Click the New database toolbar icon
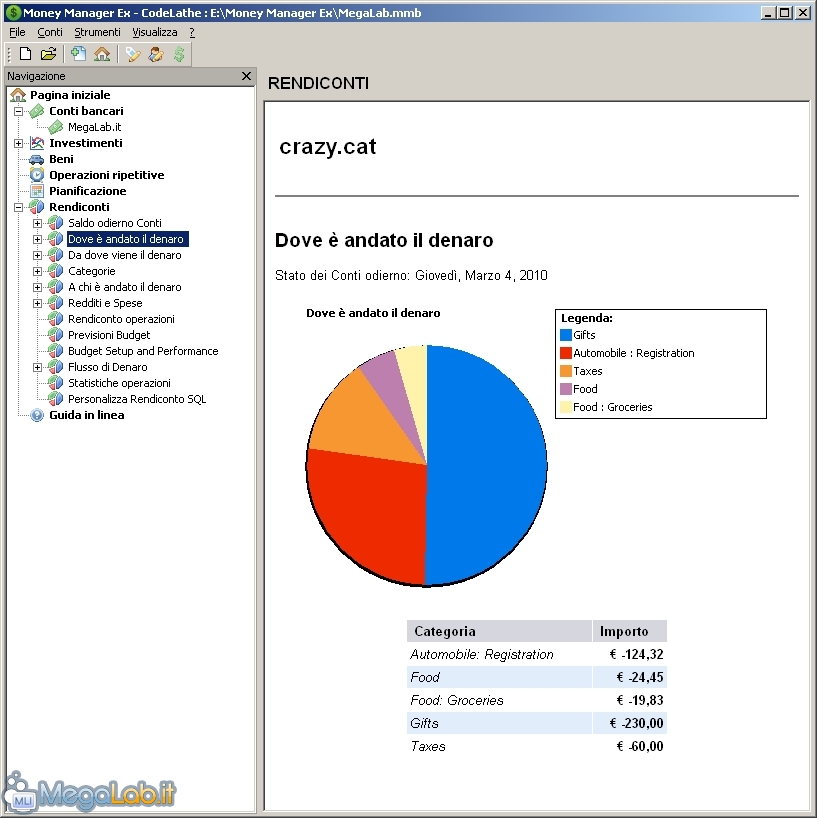Image resolution: width=817 pixels, height=818 pixels. (x=25, y=54)
